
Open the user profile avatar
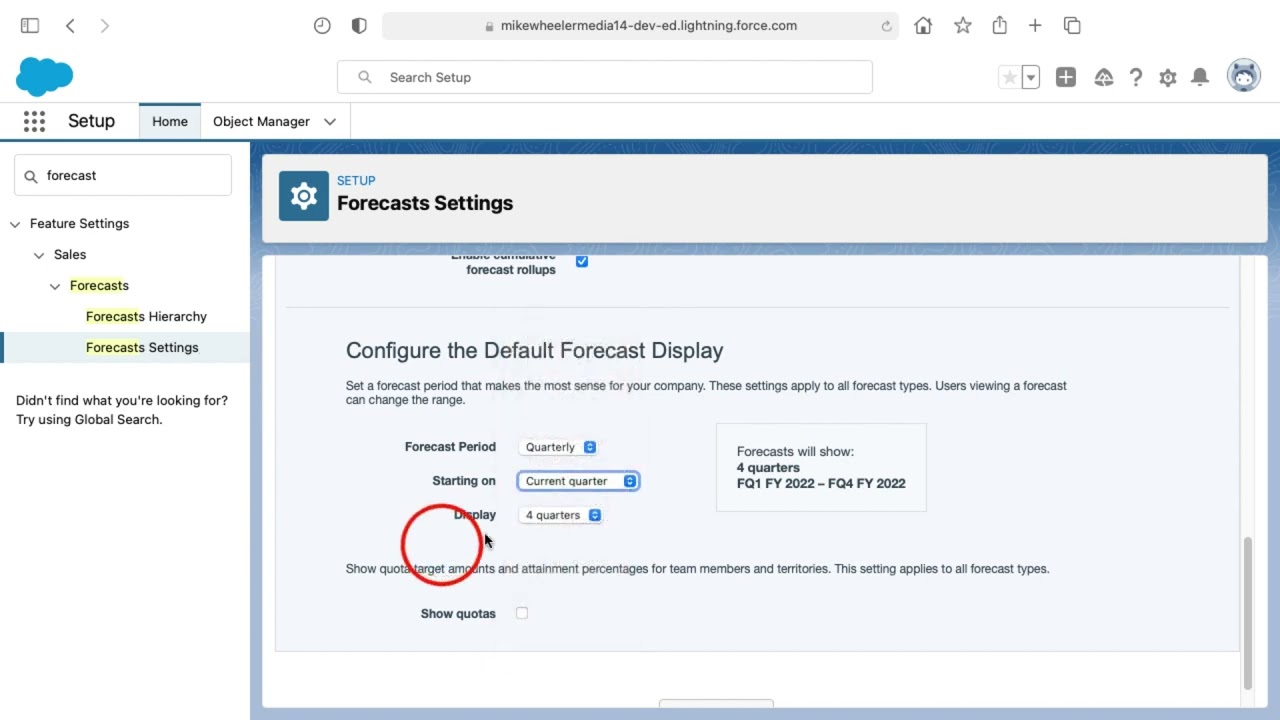click(1244, 76)
